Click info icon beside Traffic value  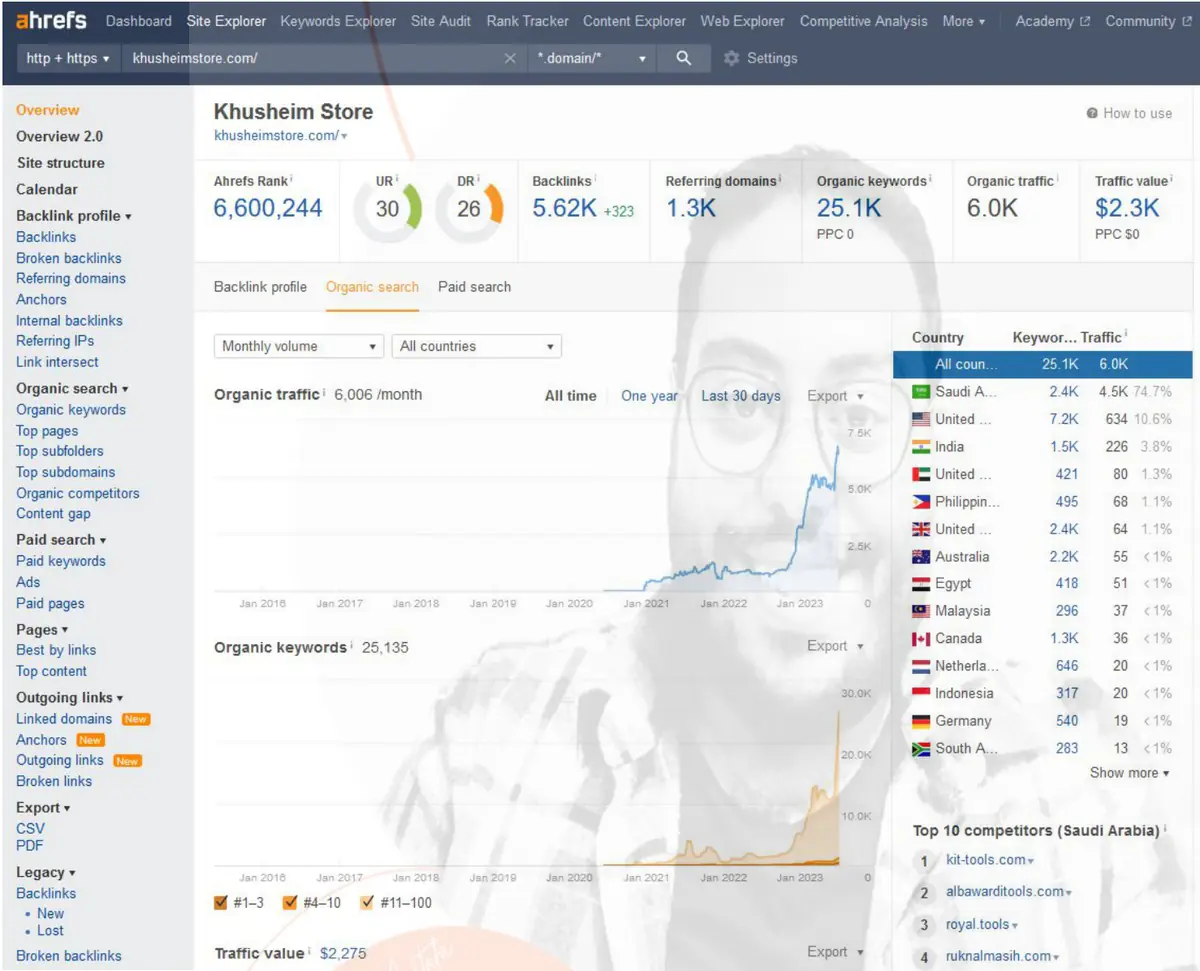(x=1171, y=180)
